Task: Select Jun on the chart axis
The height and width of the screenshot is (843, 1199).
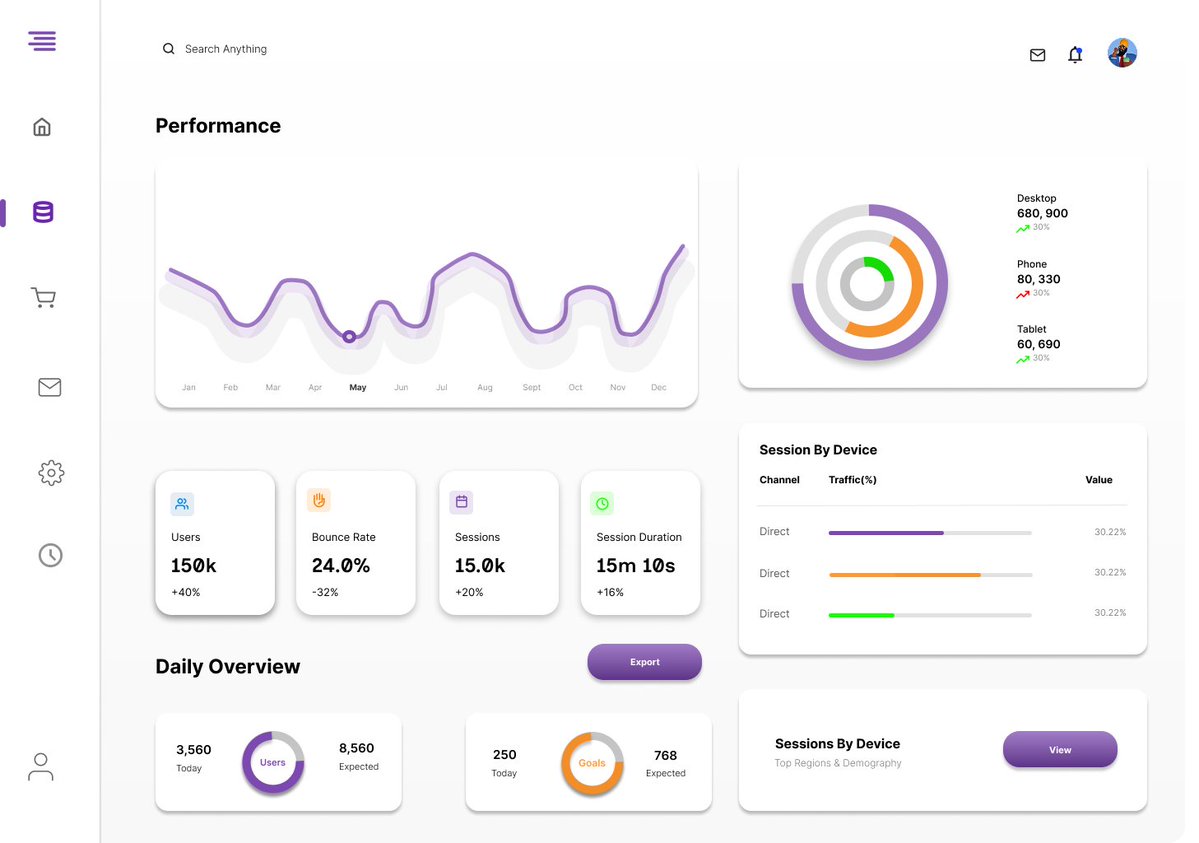Action: pos(401,387)
